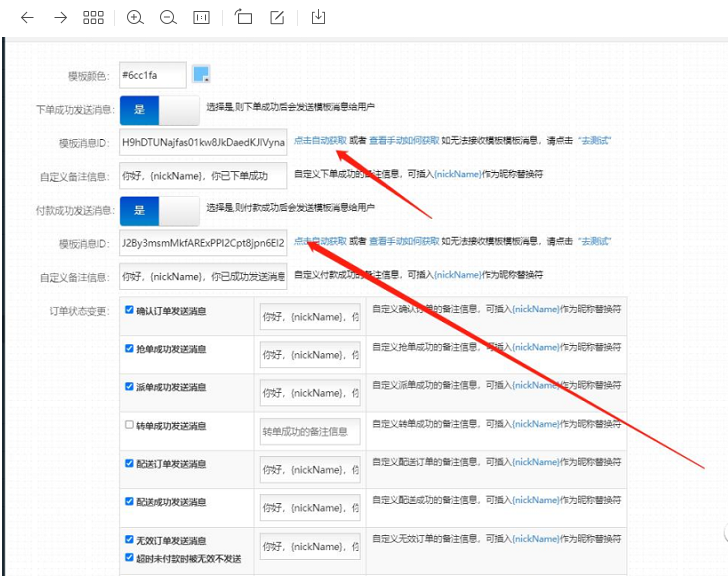The width and height of the screenshot is (728, 576).
Task: Click the 模板颜色 hex value input field
Action: click(x=152, y=75)
